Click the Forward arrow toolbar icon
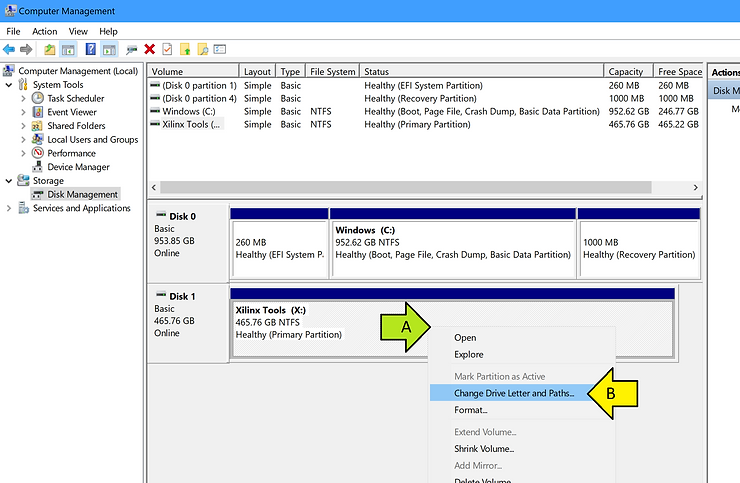The height and width of the screenshot is (483, 740). [26, 49]
